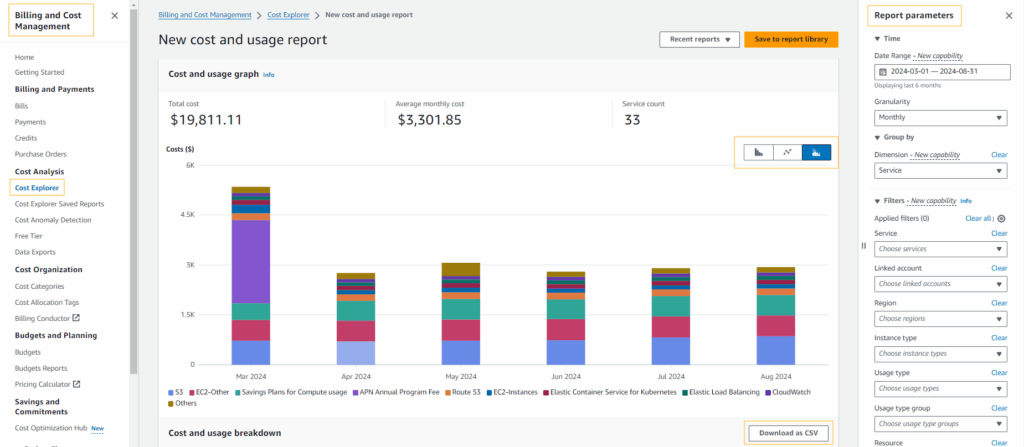The image size is (1024, 447).
Task: Save to report library
Action: coord(791,39)
